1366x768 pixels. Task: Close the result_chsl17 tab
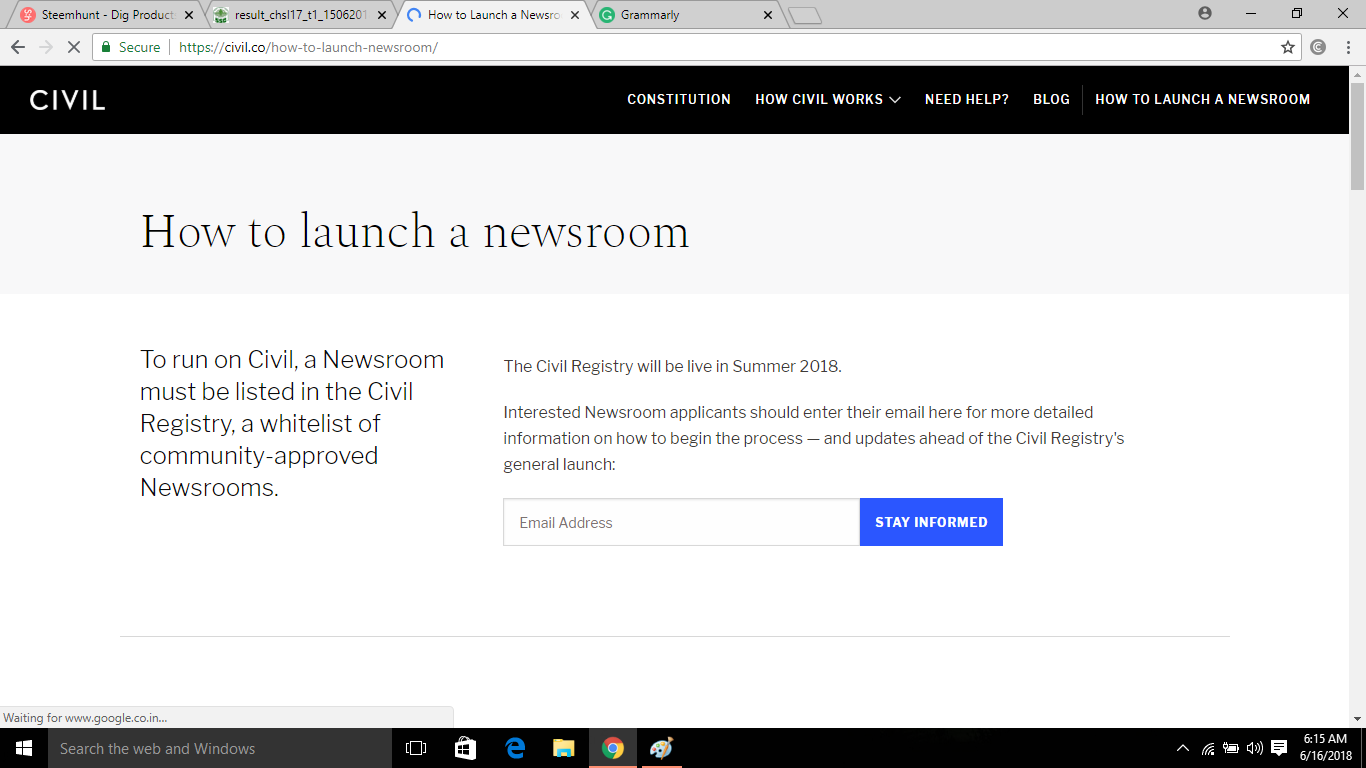(383, 15)
